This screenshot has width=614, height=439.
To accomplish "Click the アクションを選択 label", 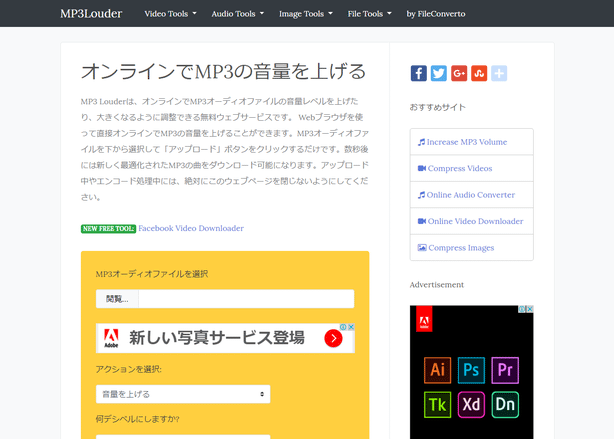I will point(128,369).
